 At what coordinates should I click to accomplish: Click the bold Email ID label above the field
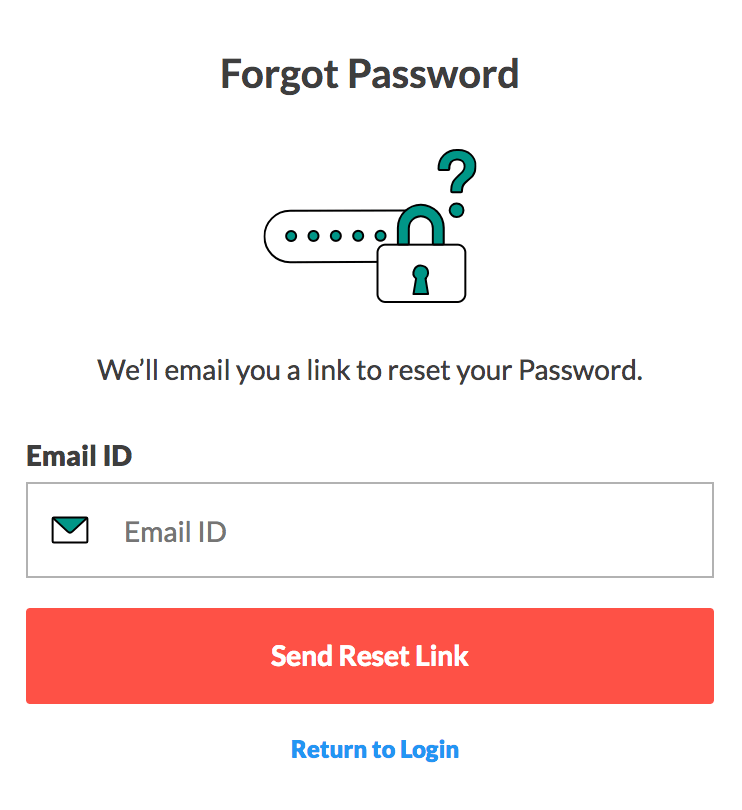pos(79,456)
